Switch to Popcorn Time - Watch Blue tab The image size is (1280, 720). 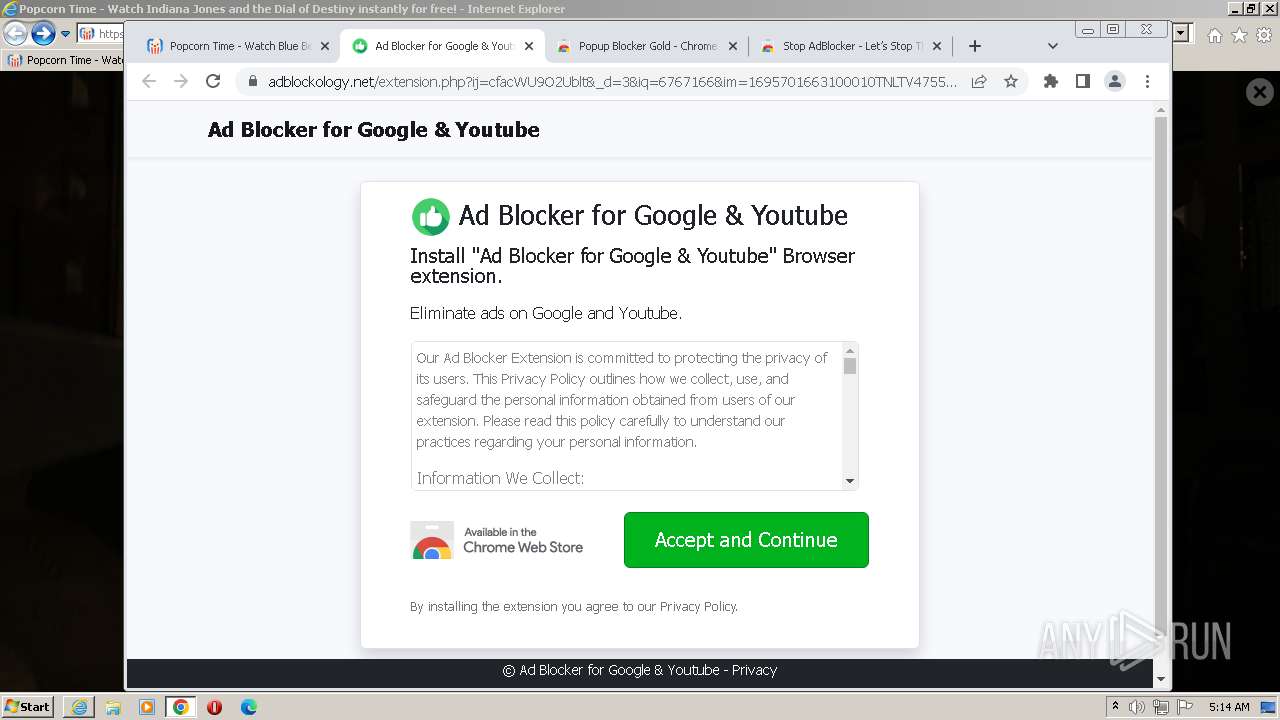pos(238,46)
